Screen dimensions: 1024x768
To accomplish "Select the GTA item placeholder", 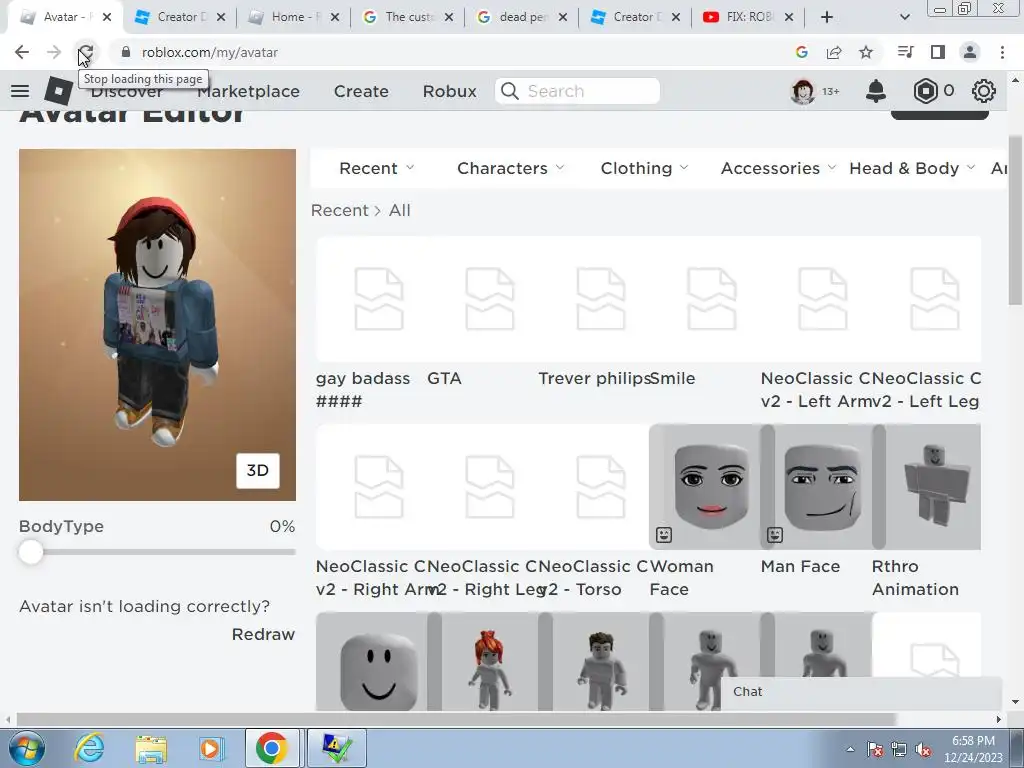I will click(x=489, y=299).
